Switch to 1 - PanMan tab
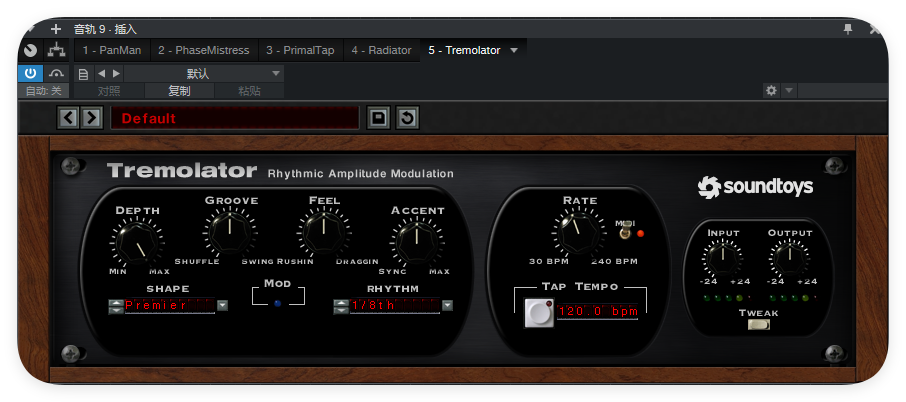The height and width of the screenshot is (402, 906). [112, 50]
